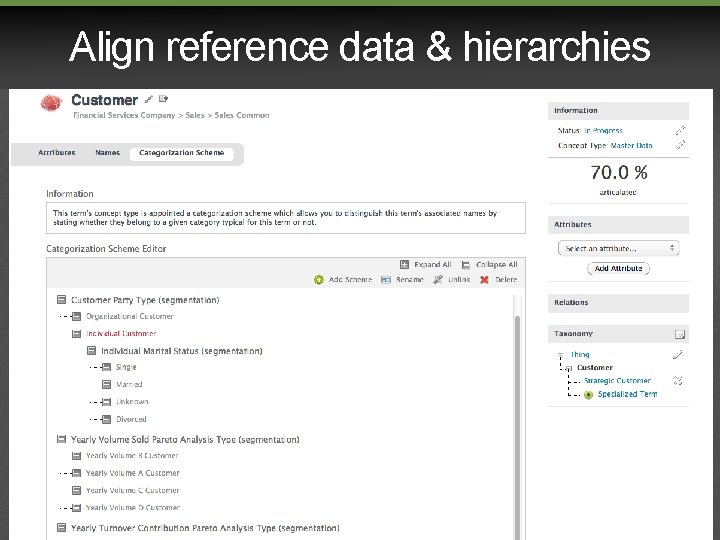The height and width of the screenshot is (540, 720).
Task: Open the In Progress status link
Action: tap(603, 131)
